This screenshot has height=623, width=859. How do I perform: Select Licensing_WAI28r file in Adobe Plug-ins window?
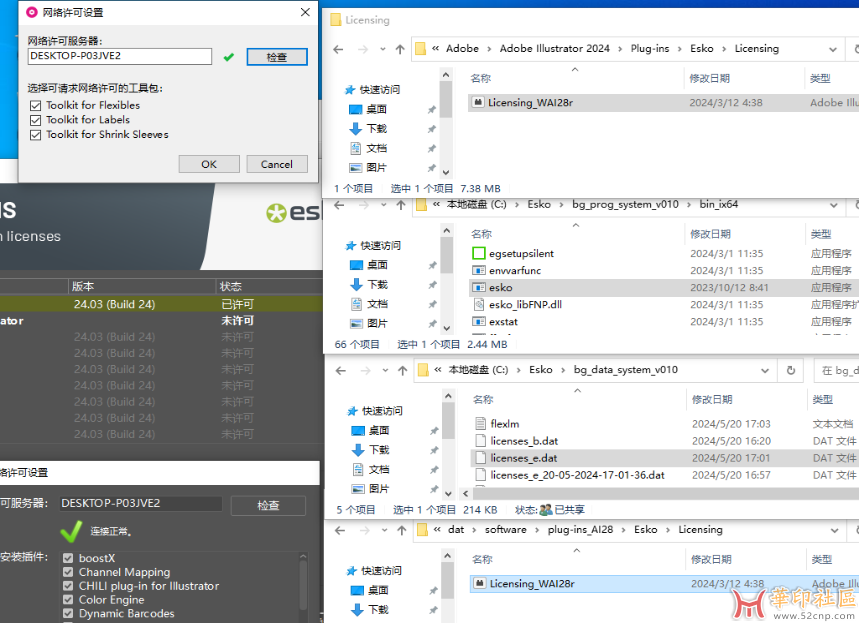coord(530,102)
